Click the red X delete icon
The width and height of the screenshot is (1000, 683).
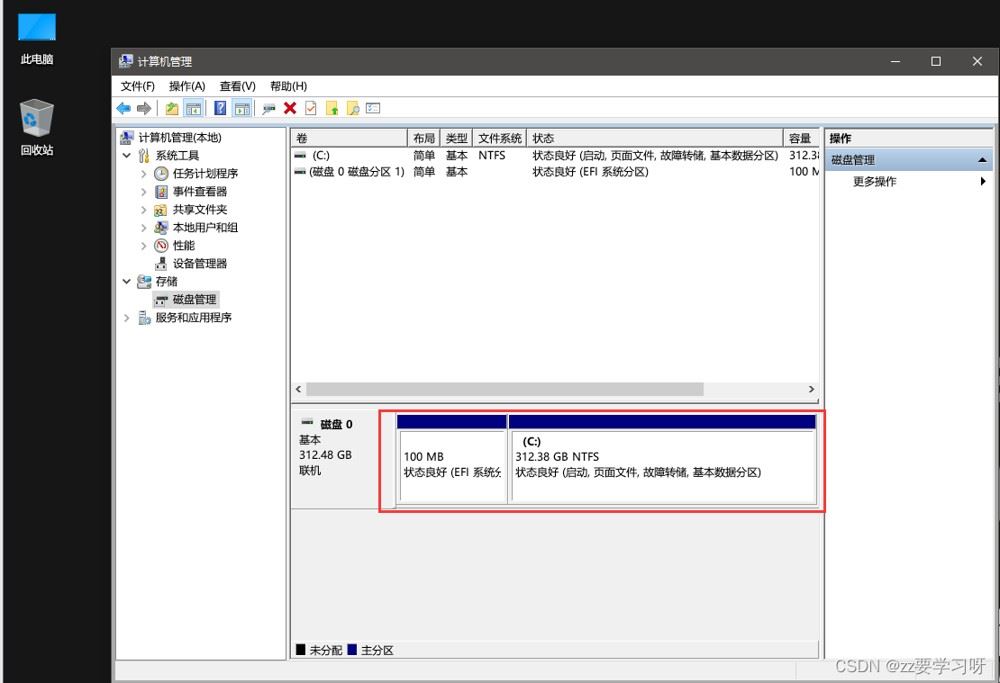[290, 108]
